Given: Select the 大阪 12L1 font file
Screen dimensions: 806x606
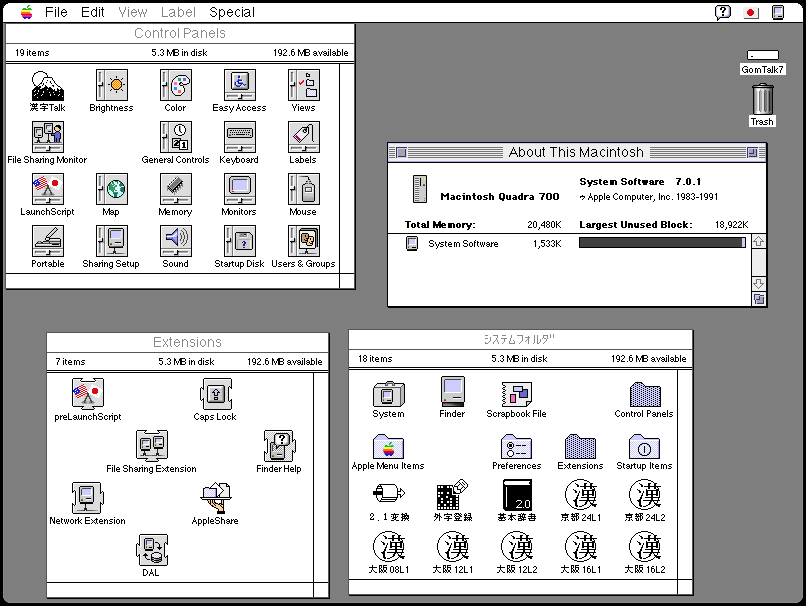Looking at the screenshot, I should 452,547.
